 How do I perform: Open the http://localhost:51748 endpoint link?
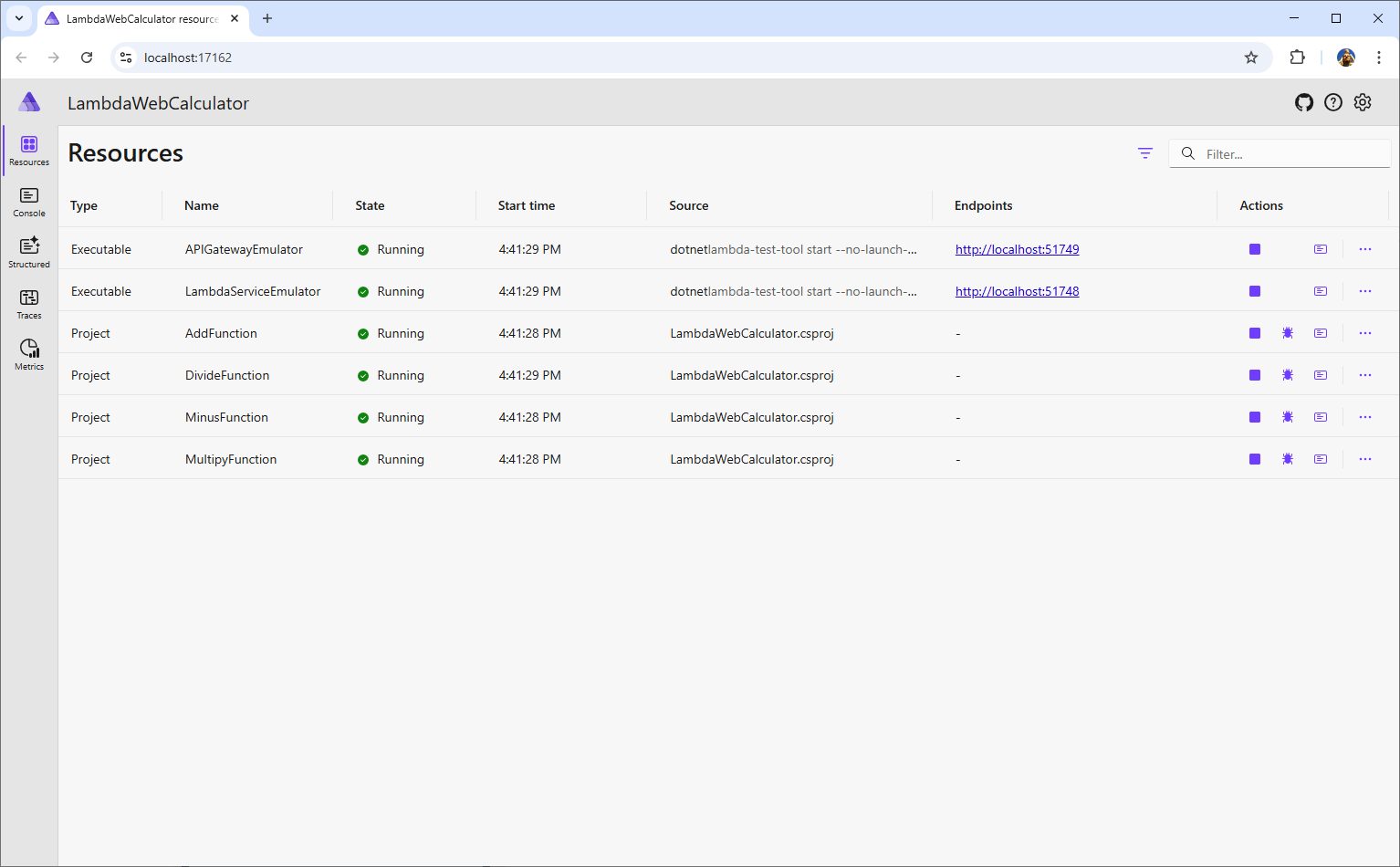pyautogui.click(x=1017, y=291)
